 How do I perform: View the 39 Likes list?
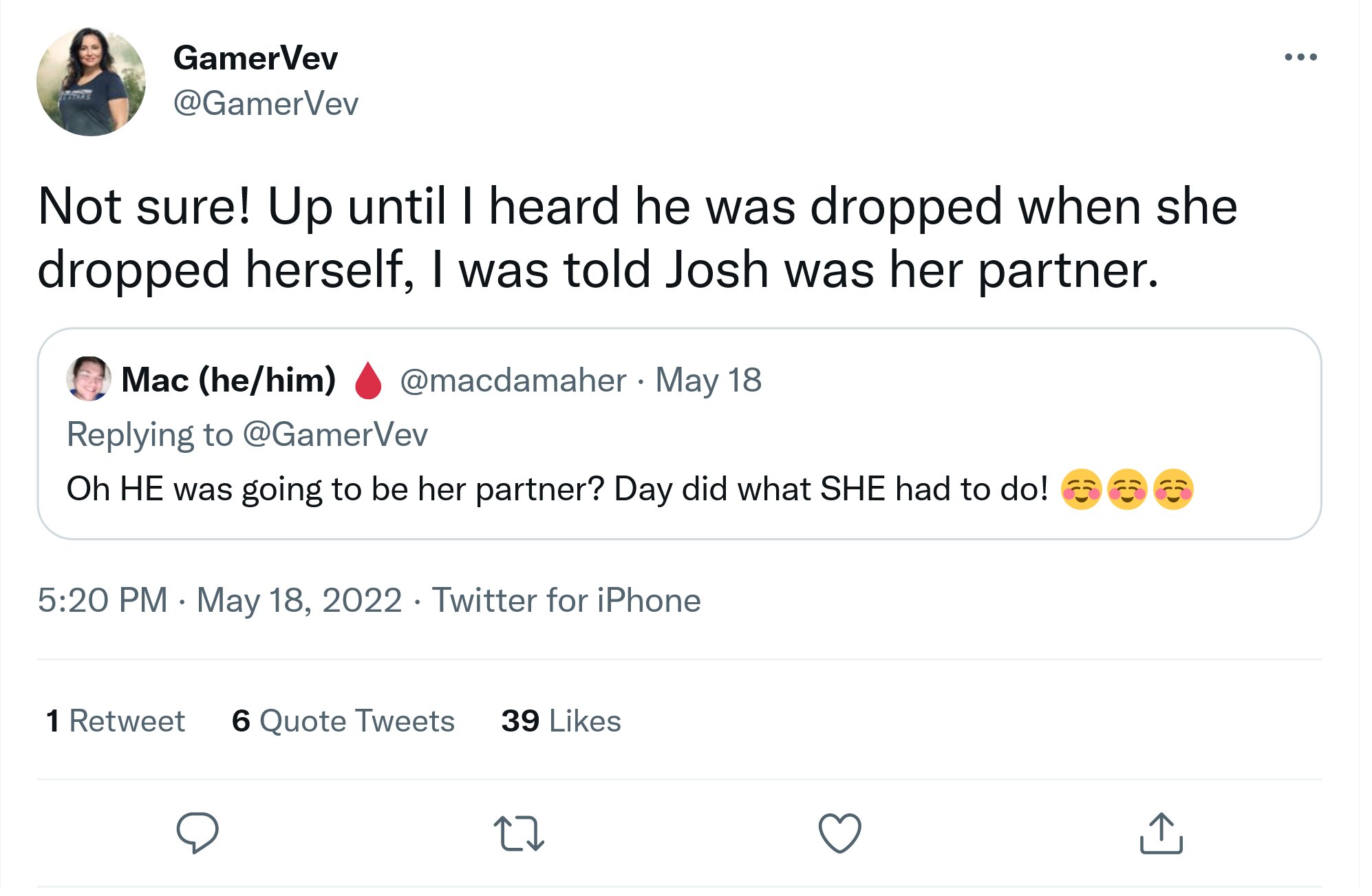coord(561,721)
